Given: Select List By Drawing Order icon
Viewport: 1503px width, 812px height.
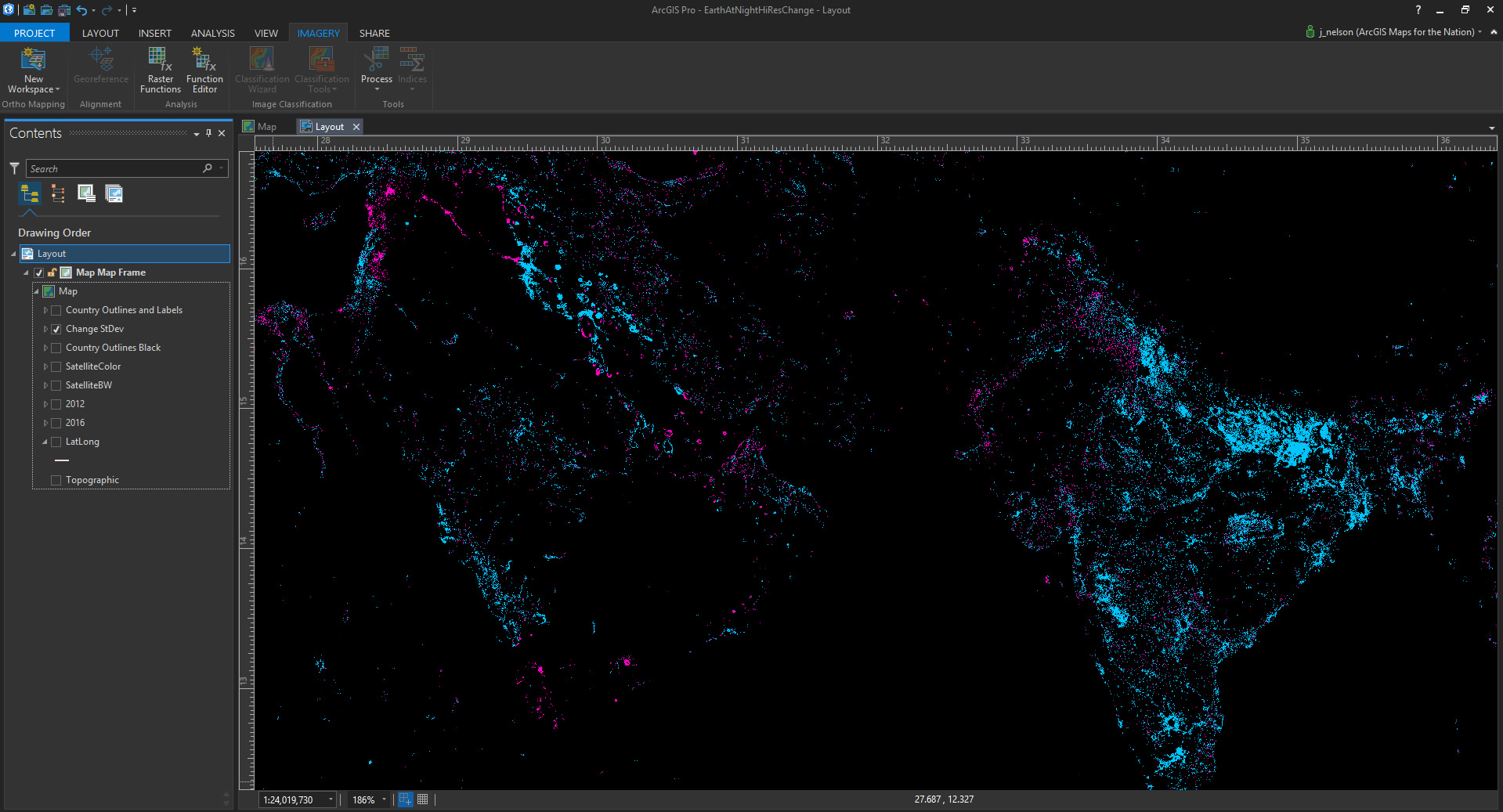Looking at the screenshot, I should pyautogui.click(x=30, y=193).
